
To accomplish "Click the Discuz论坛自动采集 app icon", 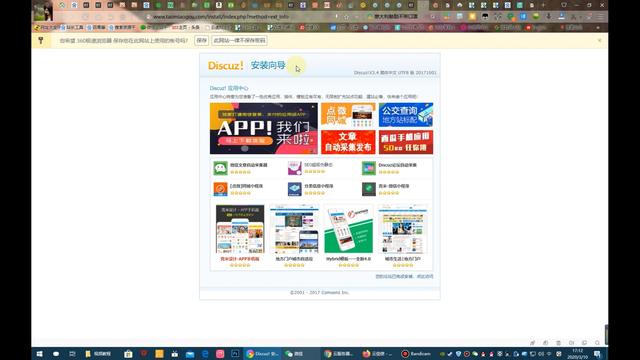I will [369, 168].
